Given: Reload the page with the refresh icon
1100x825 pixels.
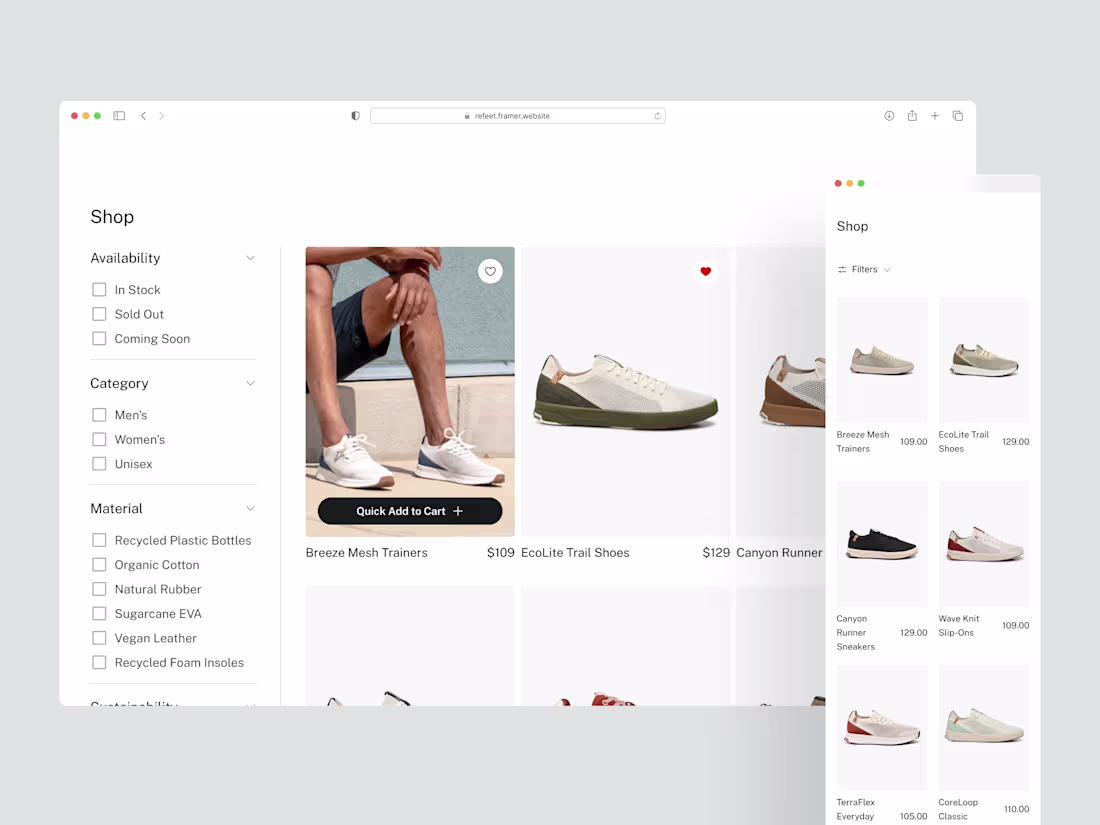Looking at the screenshot, I should pos(657,116).
